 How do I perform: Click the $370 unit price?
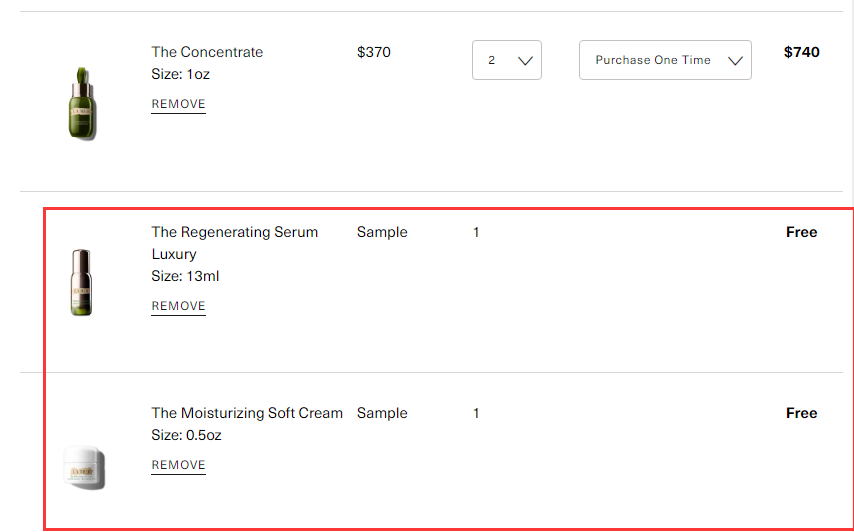pos(373,52)
